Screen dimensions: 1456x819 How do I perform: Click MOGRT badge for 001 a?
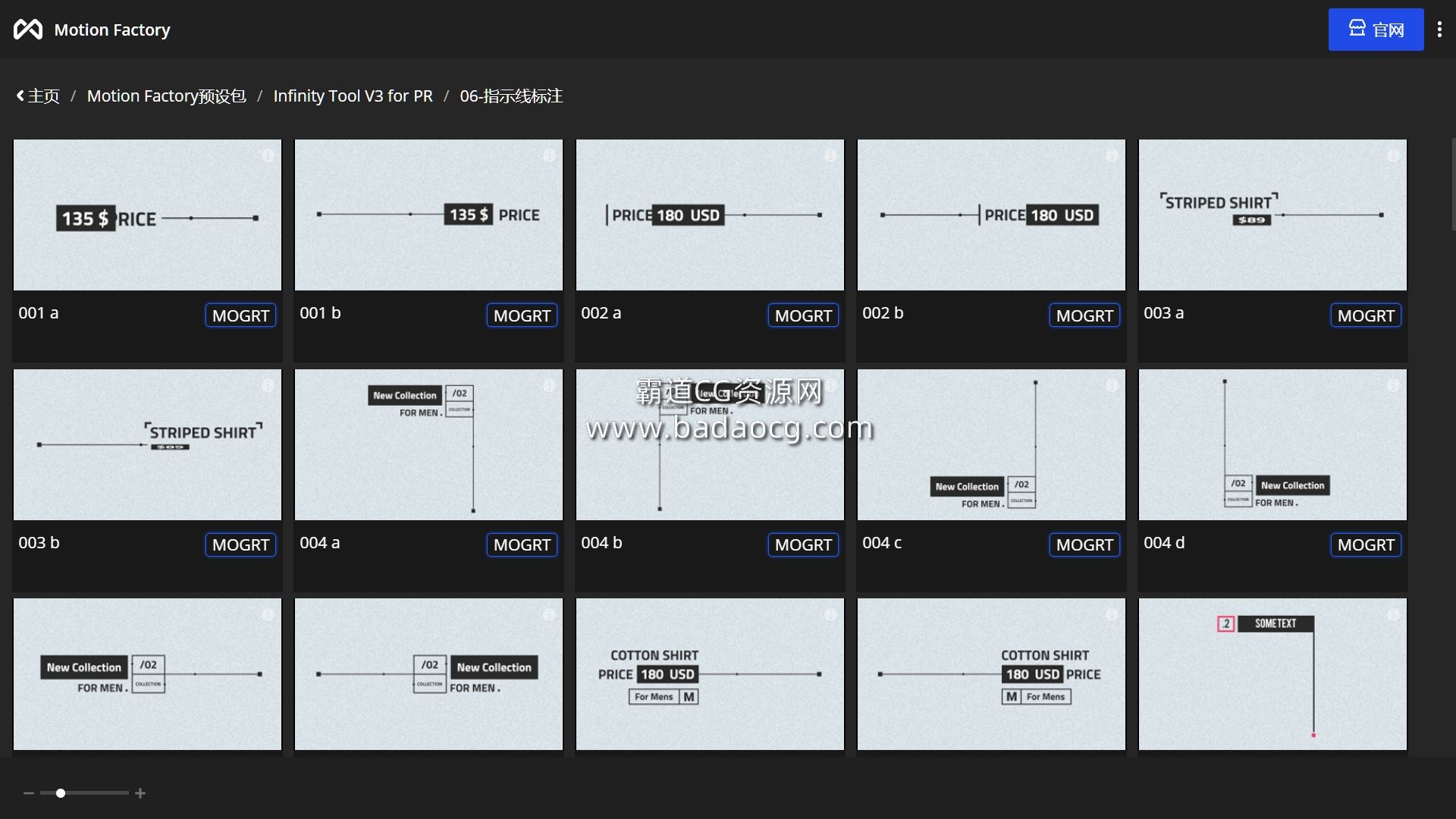click(x=240, y=315)
